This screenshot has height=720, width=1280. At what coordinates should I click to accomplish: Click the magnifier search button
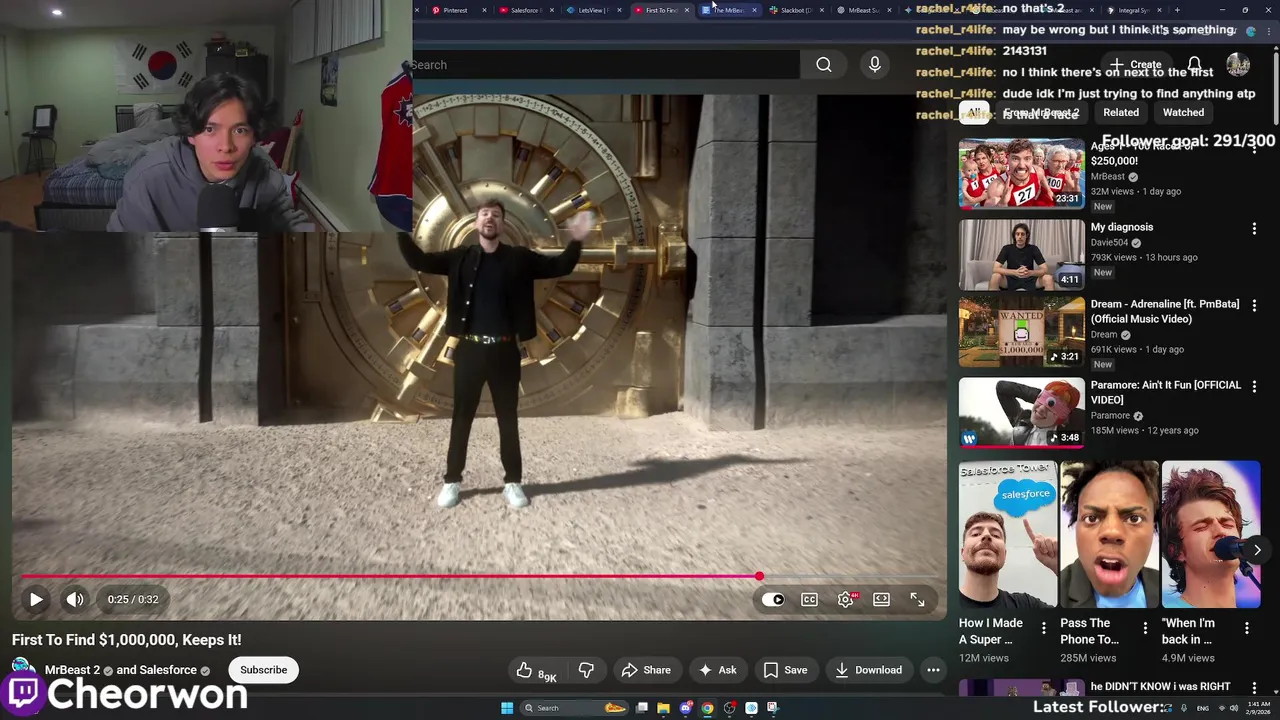click(x=824, y=65)
